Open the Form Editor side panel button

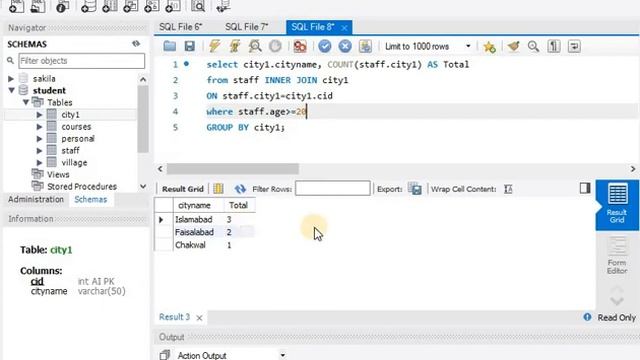tap(617, 256)
